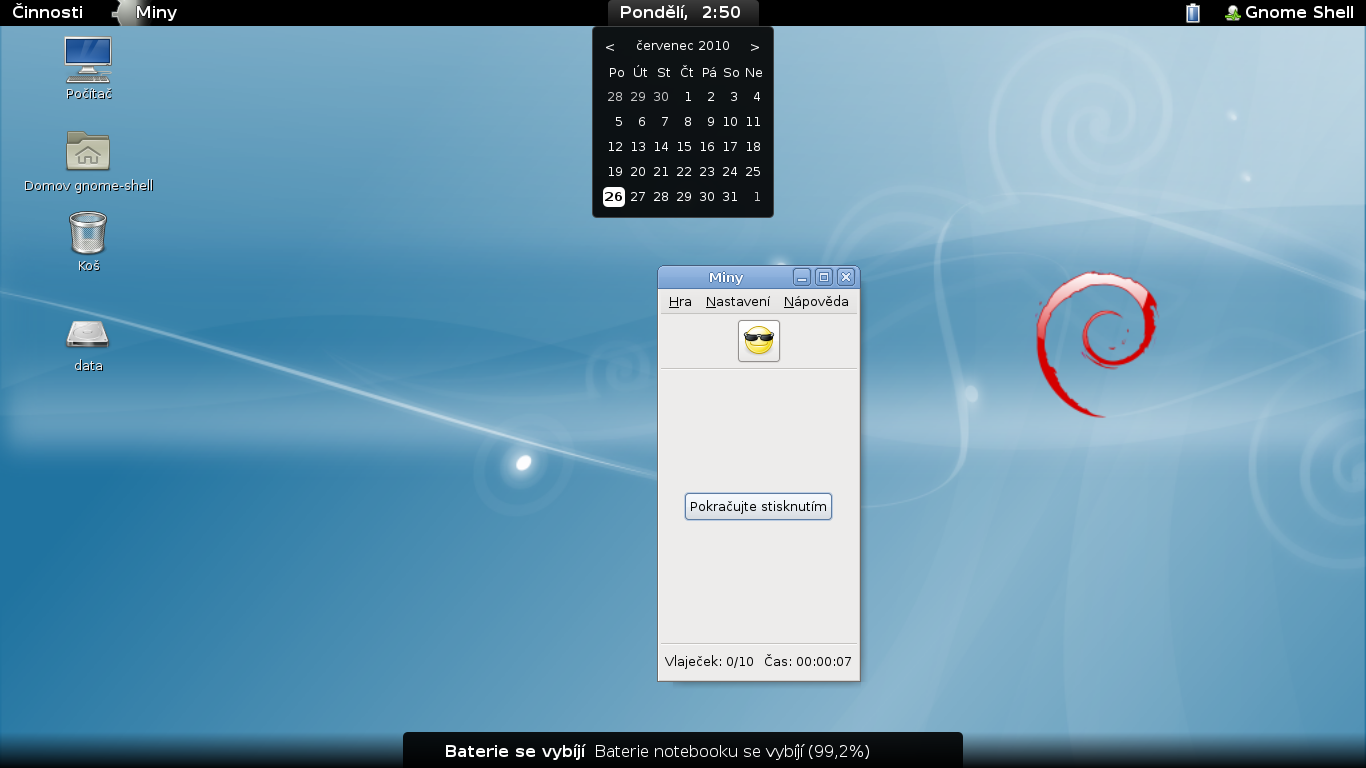The height and width of the screenshot is (768, 1366).
Task: Click the Baterie se vybíjí notification
Action: pos(683,751)
